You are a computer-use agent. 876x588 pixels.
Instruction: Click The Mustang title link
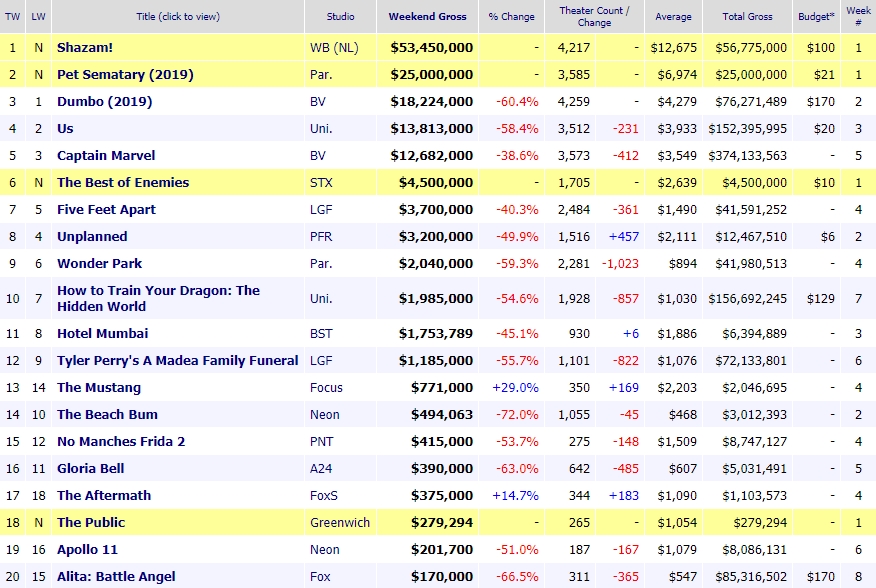coord(99,387)
